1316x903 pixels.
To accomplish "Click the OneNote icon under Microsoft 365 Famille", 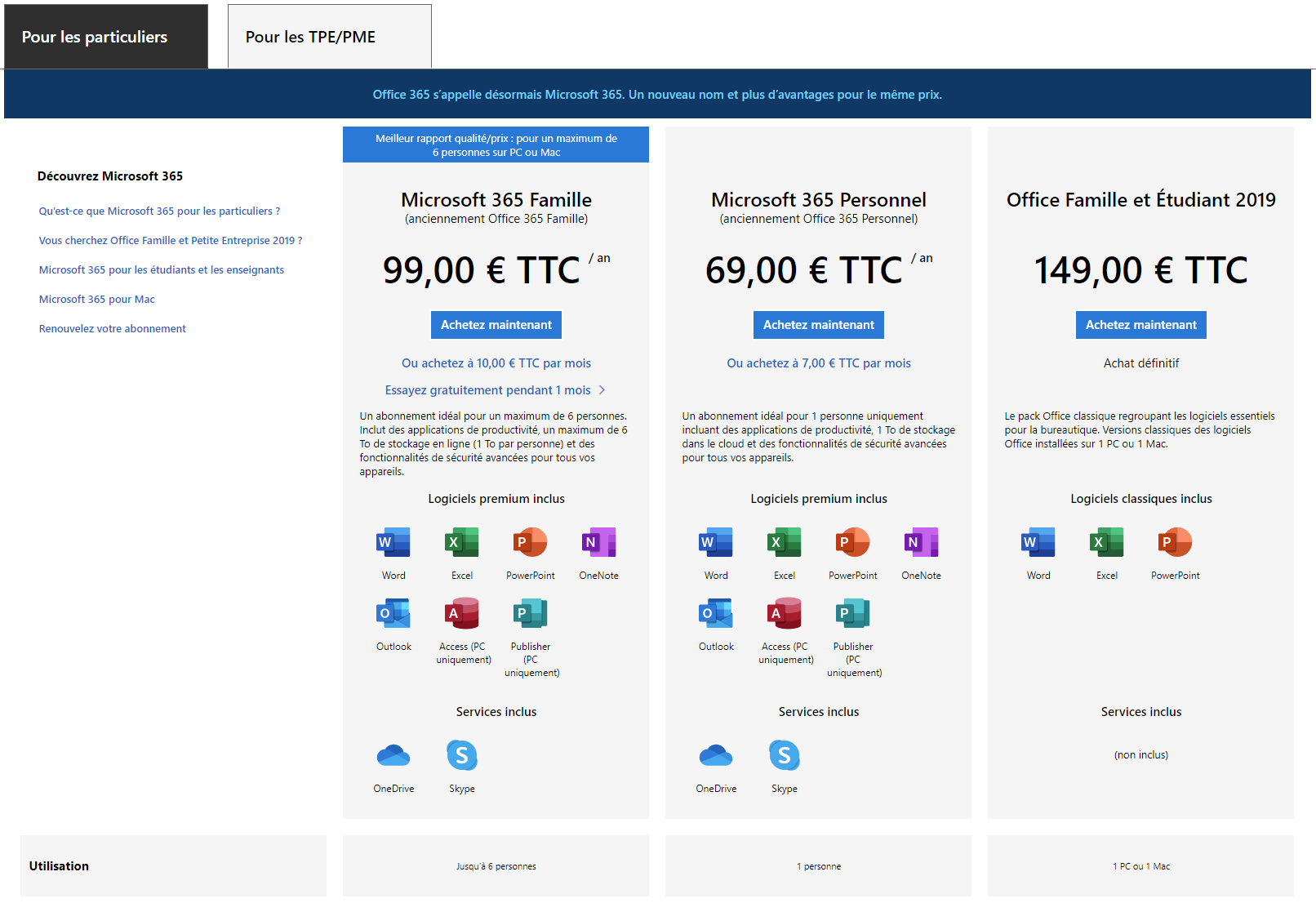I will click(599, 542).
